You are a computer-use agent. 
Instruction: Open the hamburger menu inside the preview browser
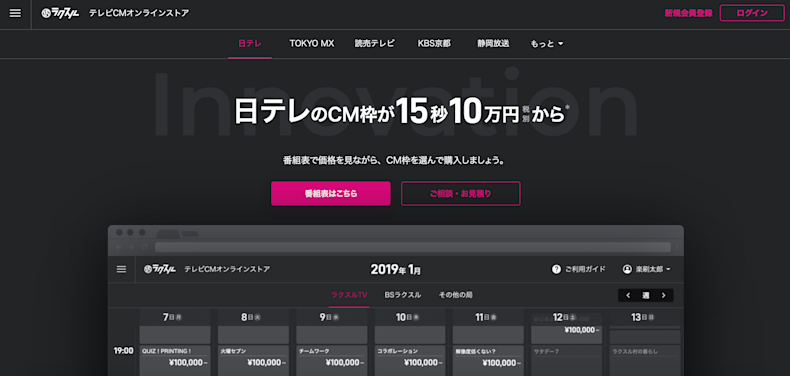(x=121, y=269)
